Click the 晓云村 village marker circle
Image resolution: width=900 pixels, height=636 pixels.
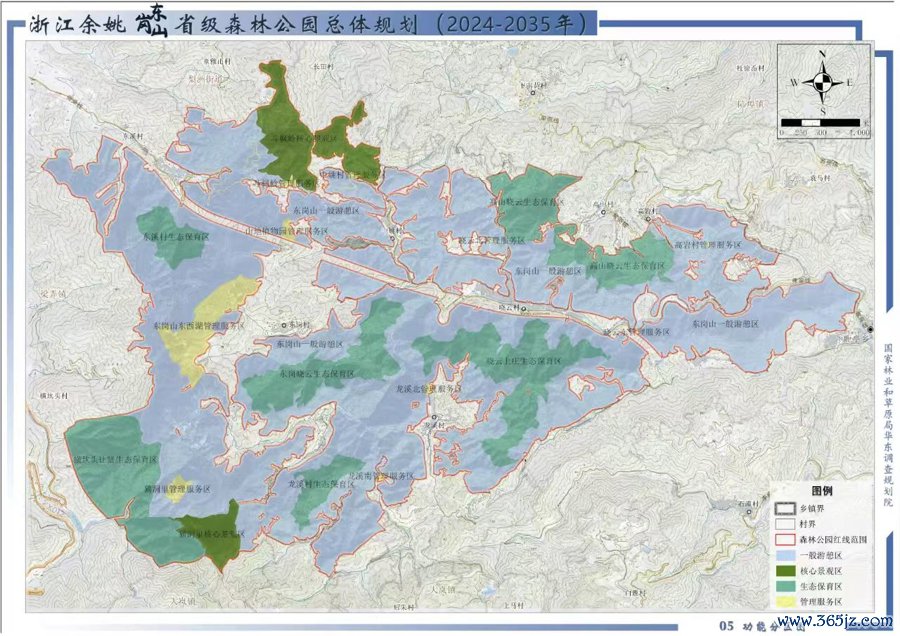point(523,308)
